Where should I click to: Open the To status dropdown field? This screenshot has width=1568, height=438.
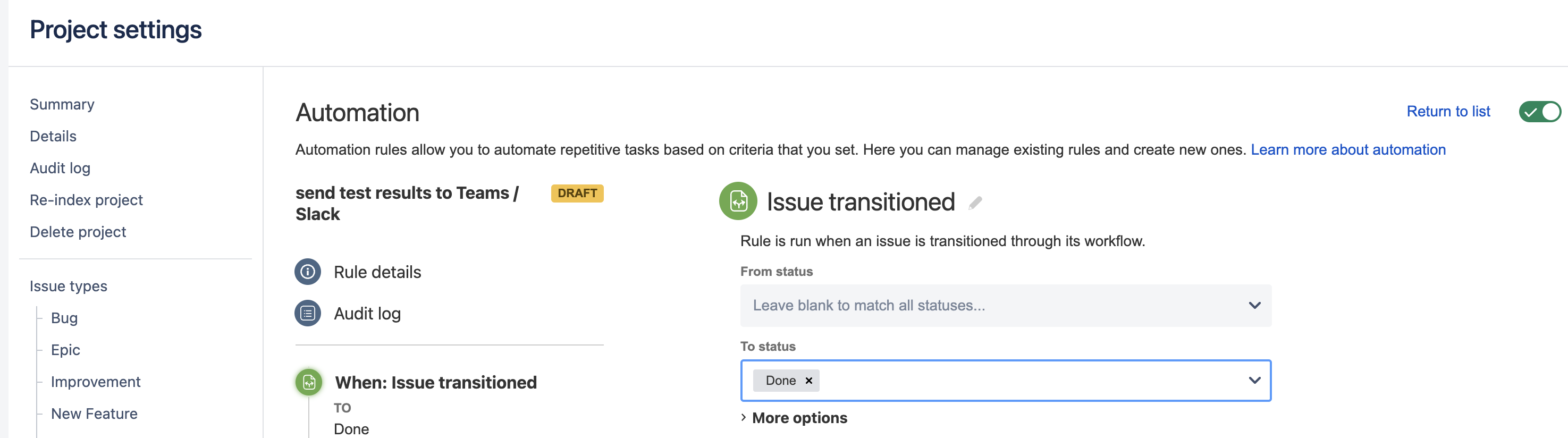click(x=1006, y=380)
